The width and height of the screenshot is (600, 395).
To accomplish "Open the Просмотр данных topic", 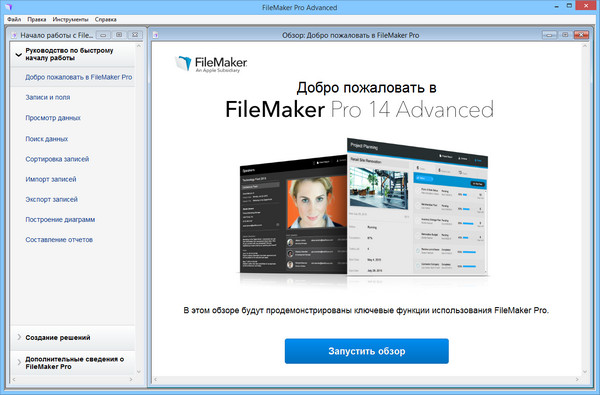I will pyautogui.click(x=53, y=118).
